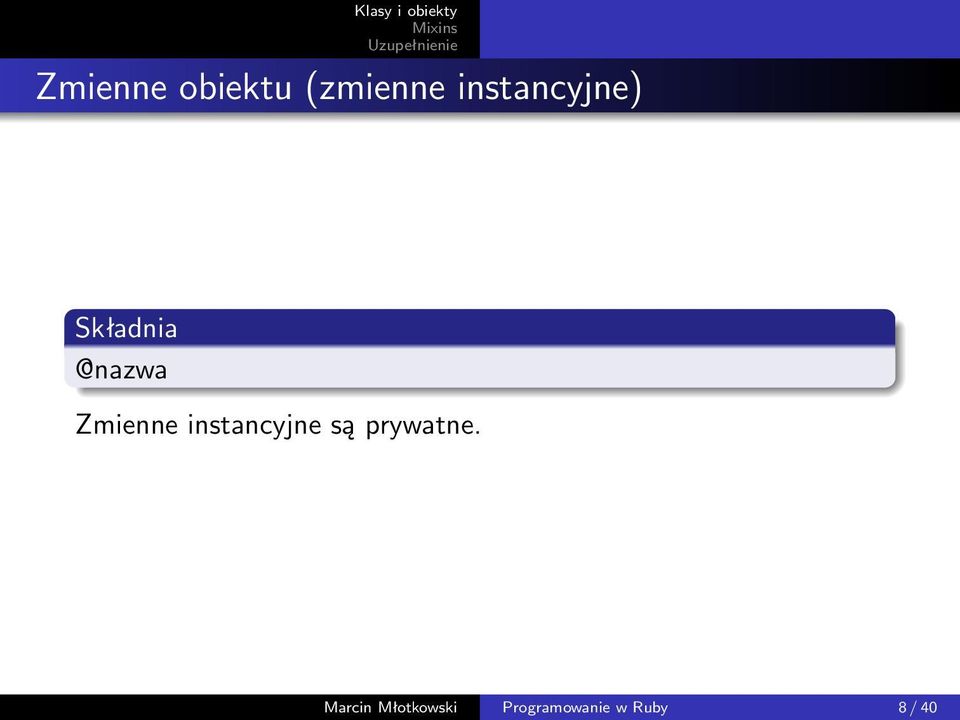This screenshot has height=720, width=960.
Task: Click the page counter '8 / 40'
Action: point(917,707)
